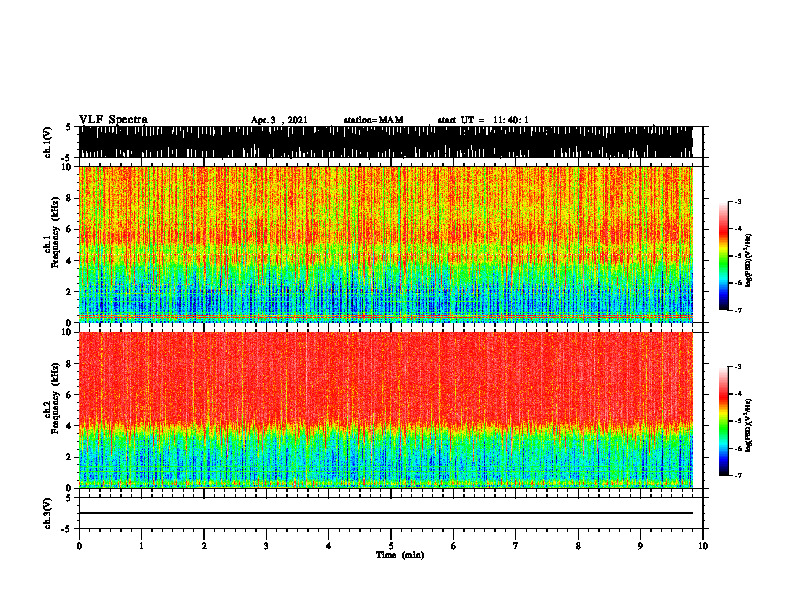Image resolution: width=792 pixels, height=612 pixels.
Task: Select the "Apr. 3 , 2021" date text
Action: pyautogui.click(x=279, y=120)
